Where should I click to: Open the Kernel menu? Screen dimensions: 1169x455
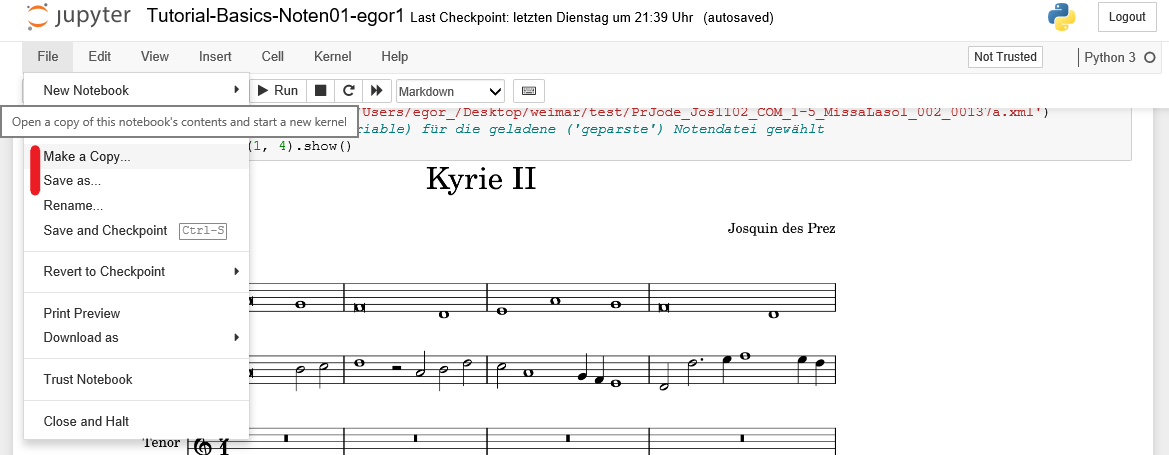[332, 57]
